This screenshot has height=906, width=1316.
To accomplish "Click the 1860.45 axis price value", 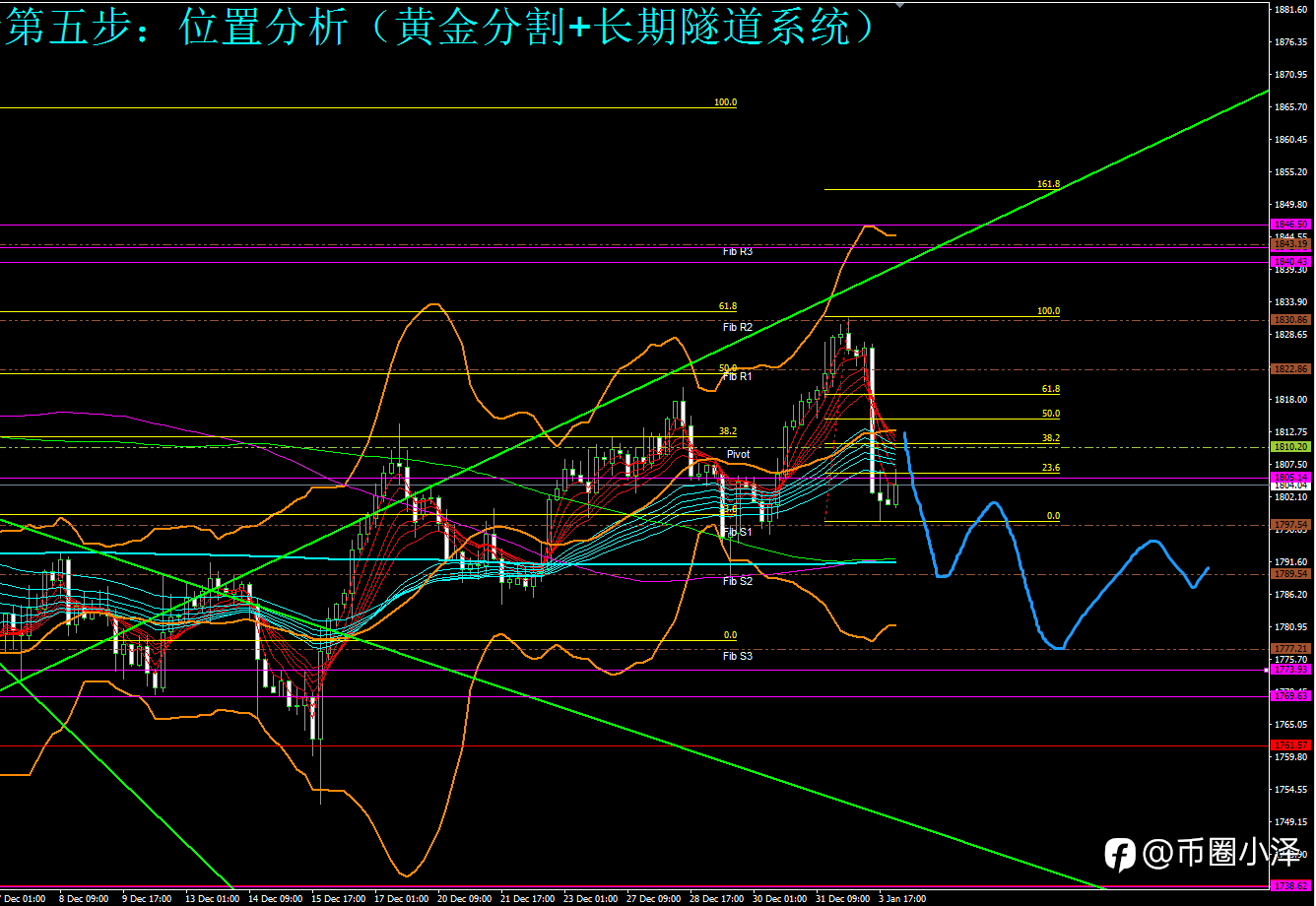I will pos(1289,139).
